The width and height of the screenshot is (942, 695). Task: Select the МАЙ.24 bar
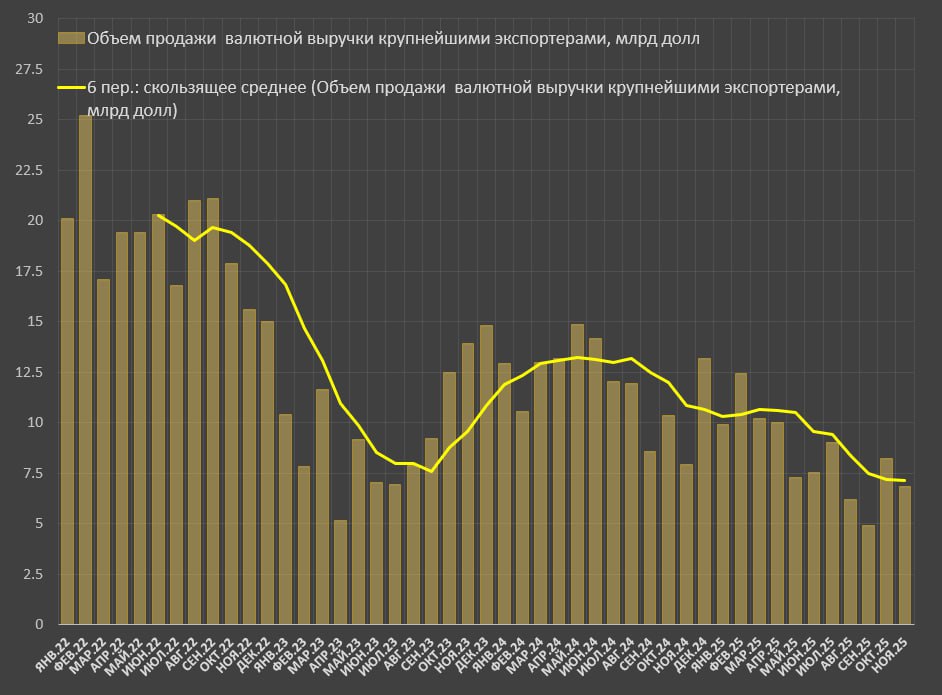coord(577,480)
